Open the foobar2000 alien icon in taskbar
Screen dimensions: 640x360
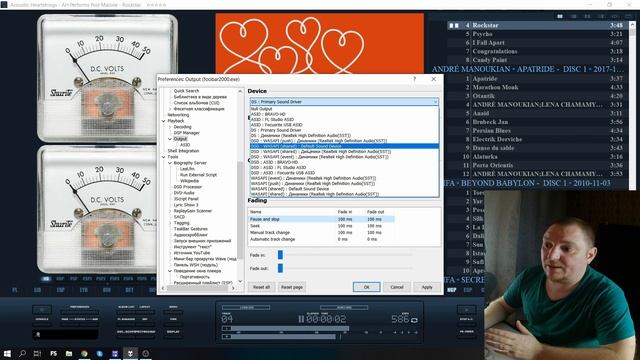tap(130, 353)
